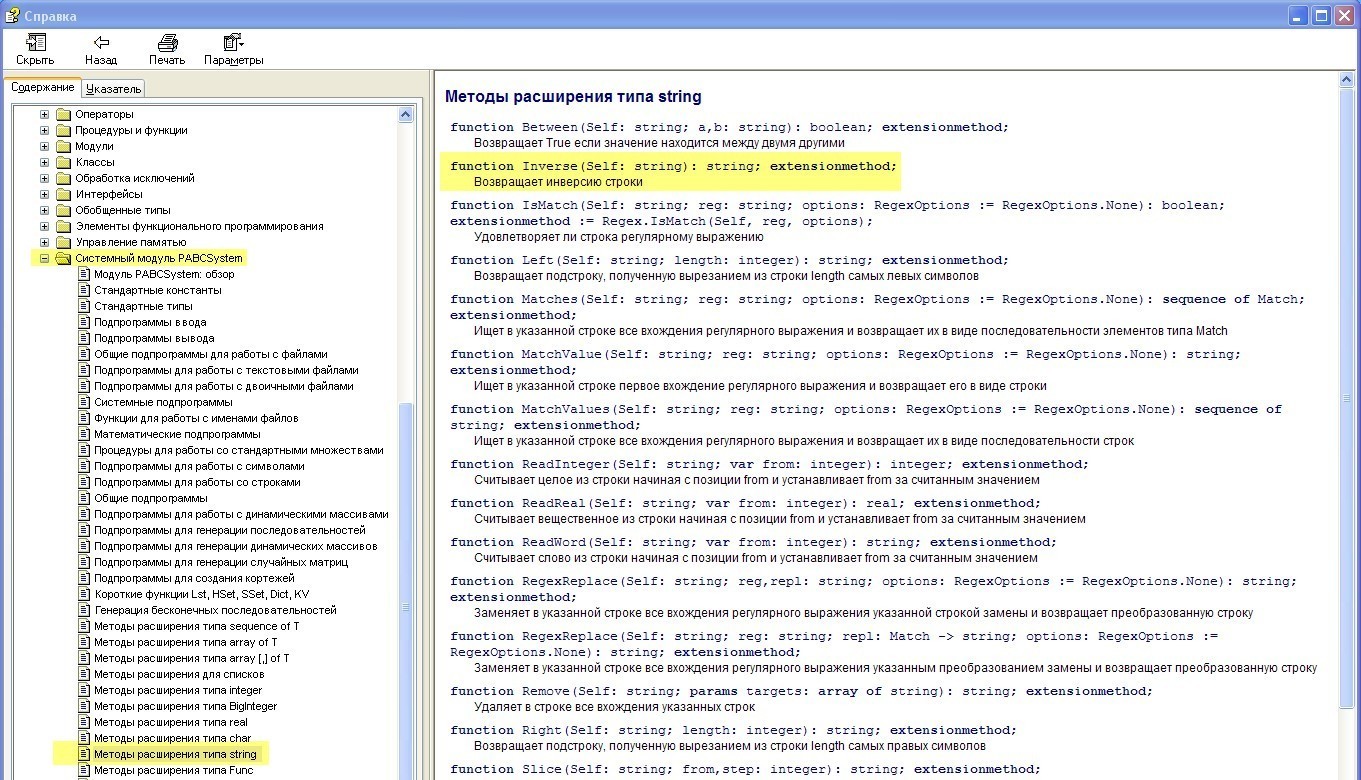This screenshot has width=1361, height=780.
Task: Click open folder icon of Системный модуль PABCSystem
Action: pos(63,258)
